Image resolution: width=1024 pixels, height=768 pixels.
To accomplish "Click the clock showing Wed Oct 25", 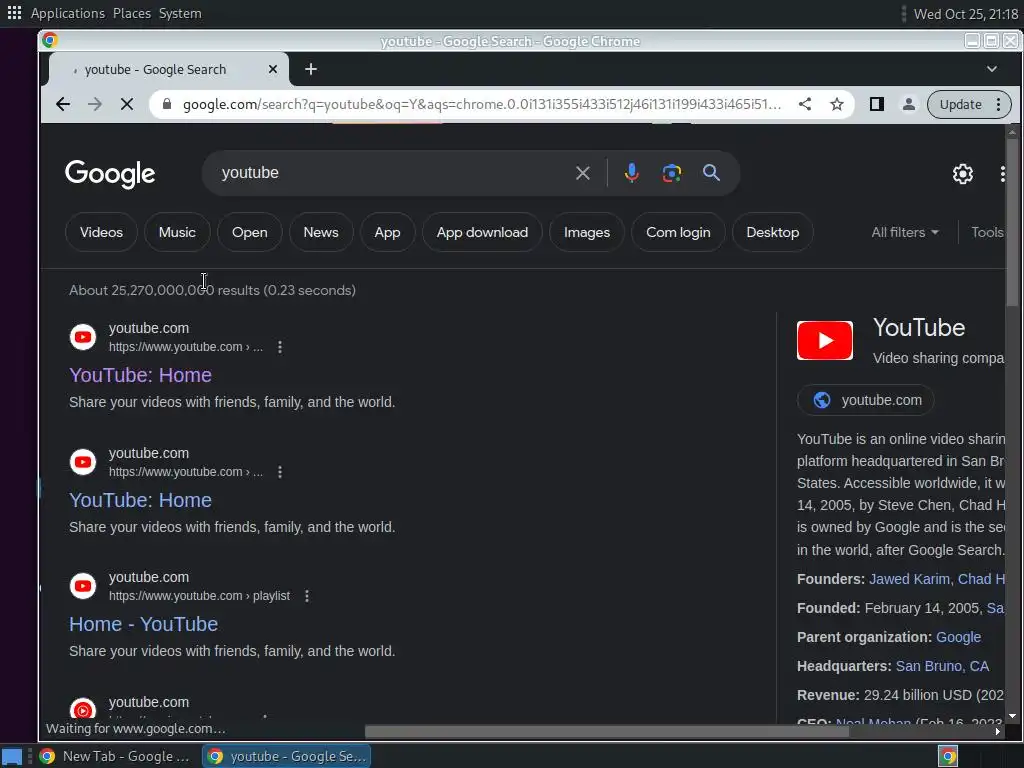I will point(965,14).
